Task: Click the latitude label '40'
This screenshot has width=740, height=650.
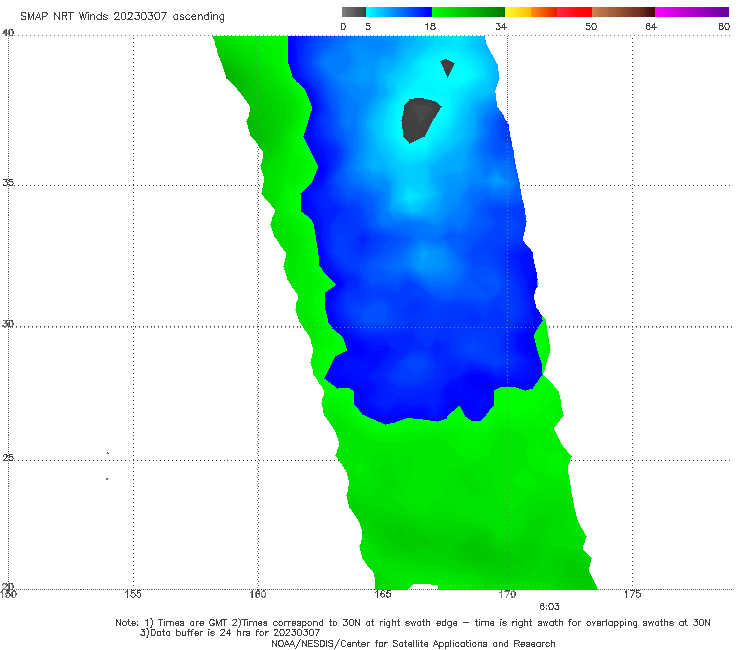Action: [8, 32]
